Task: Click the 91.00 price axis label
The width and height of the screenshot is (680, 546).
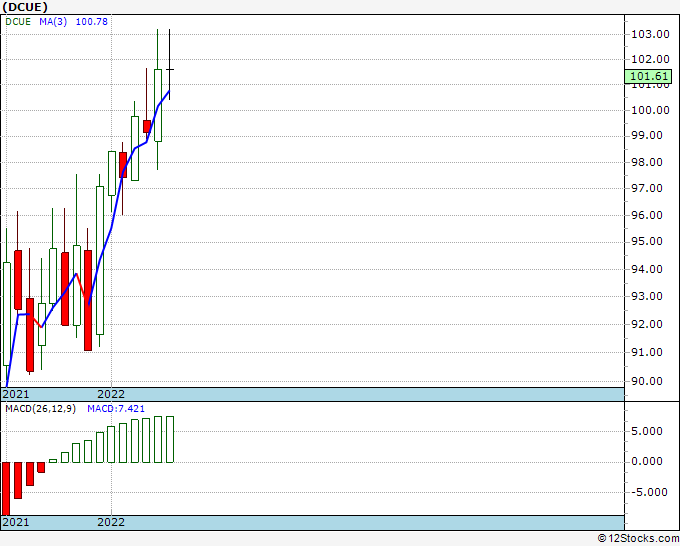Action: [647, 352]
